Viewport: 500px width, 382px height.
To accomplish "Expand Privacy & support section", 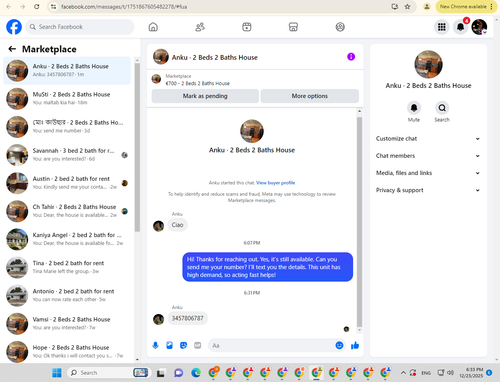I will coord(428,190).
